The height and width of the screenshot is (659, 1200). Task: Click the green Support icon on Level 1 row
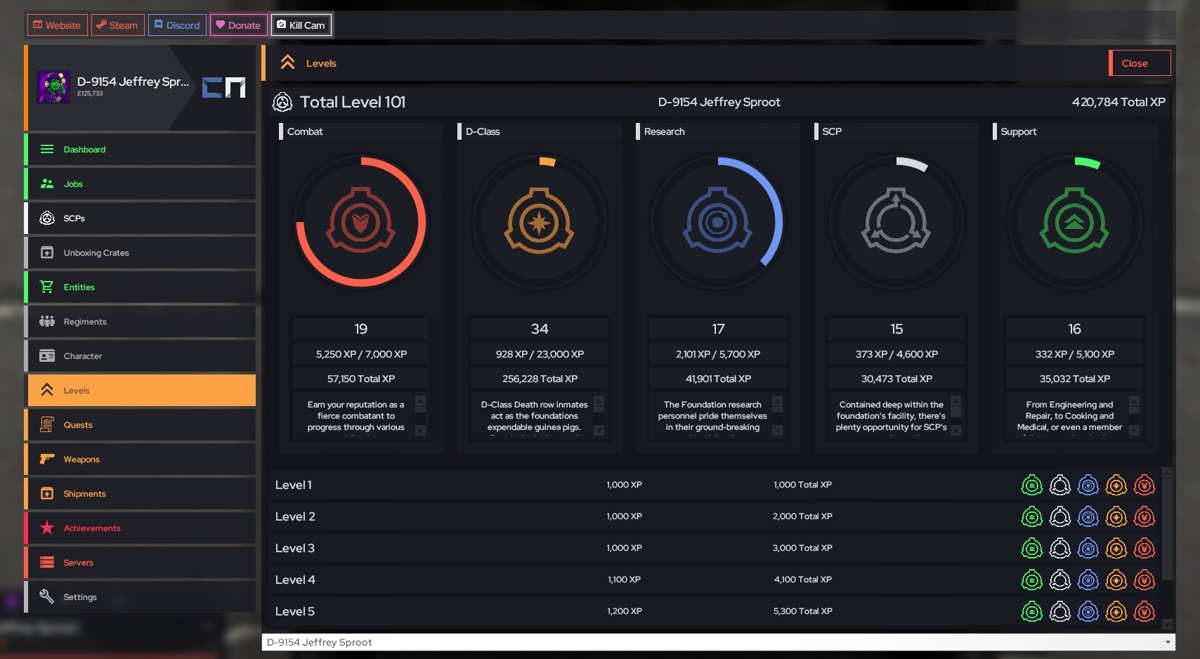tap(1032, 484)
